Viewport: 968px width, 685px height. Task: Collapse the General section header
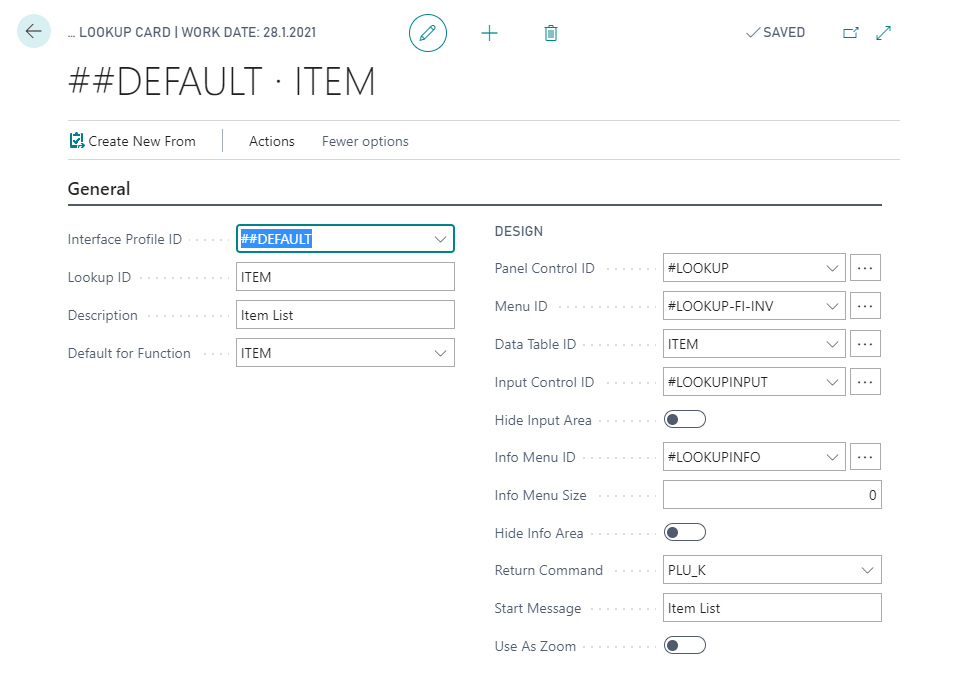(99, 189)
